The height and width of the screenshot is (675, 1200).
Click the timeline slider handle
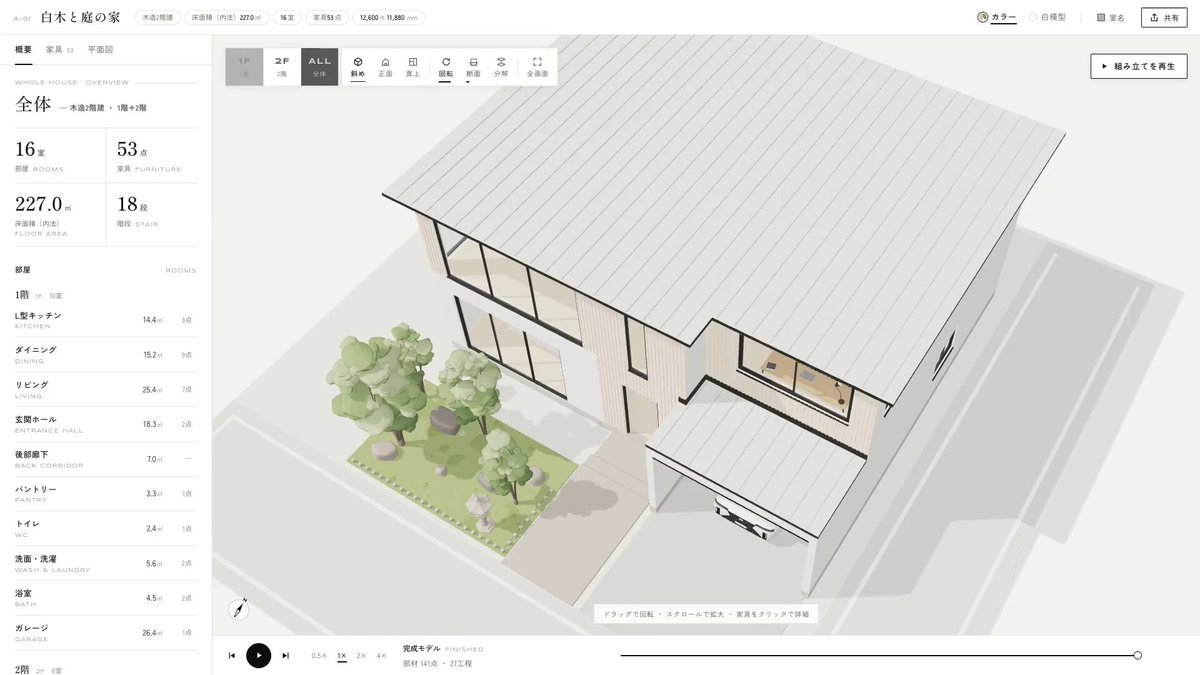pos(1137,655)
